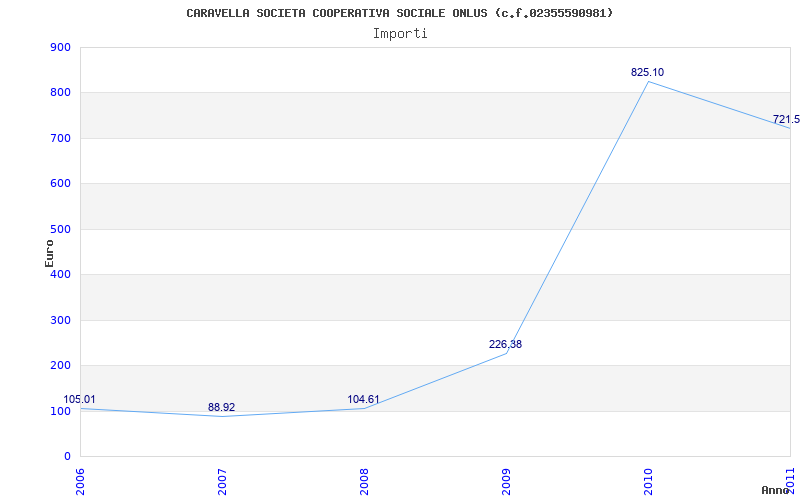Click the Importi subtitle
This screenshot has height=500, width=800.
point(400,34)
